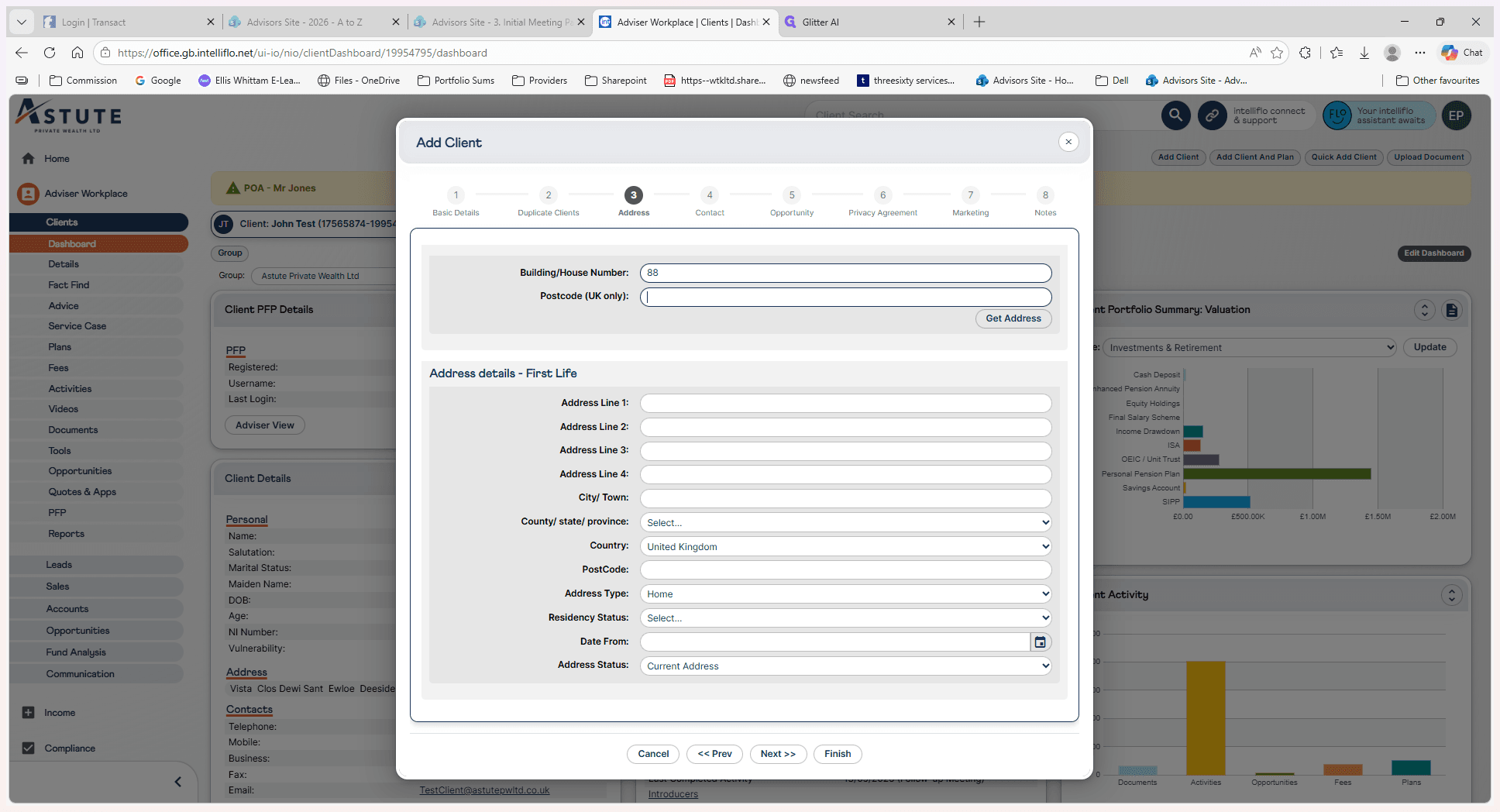
Task: Open the Compliance checkmark icon
Action: (29, 748)
